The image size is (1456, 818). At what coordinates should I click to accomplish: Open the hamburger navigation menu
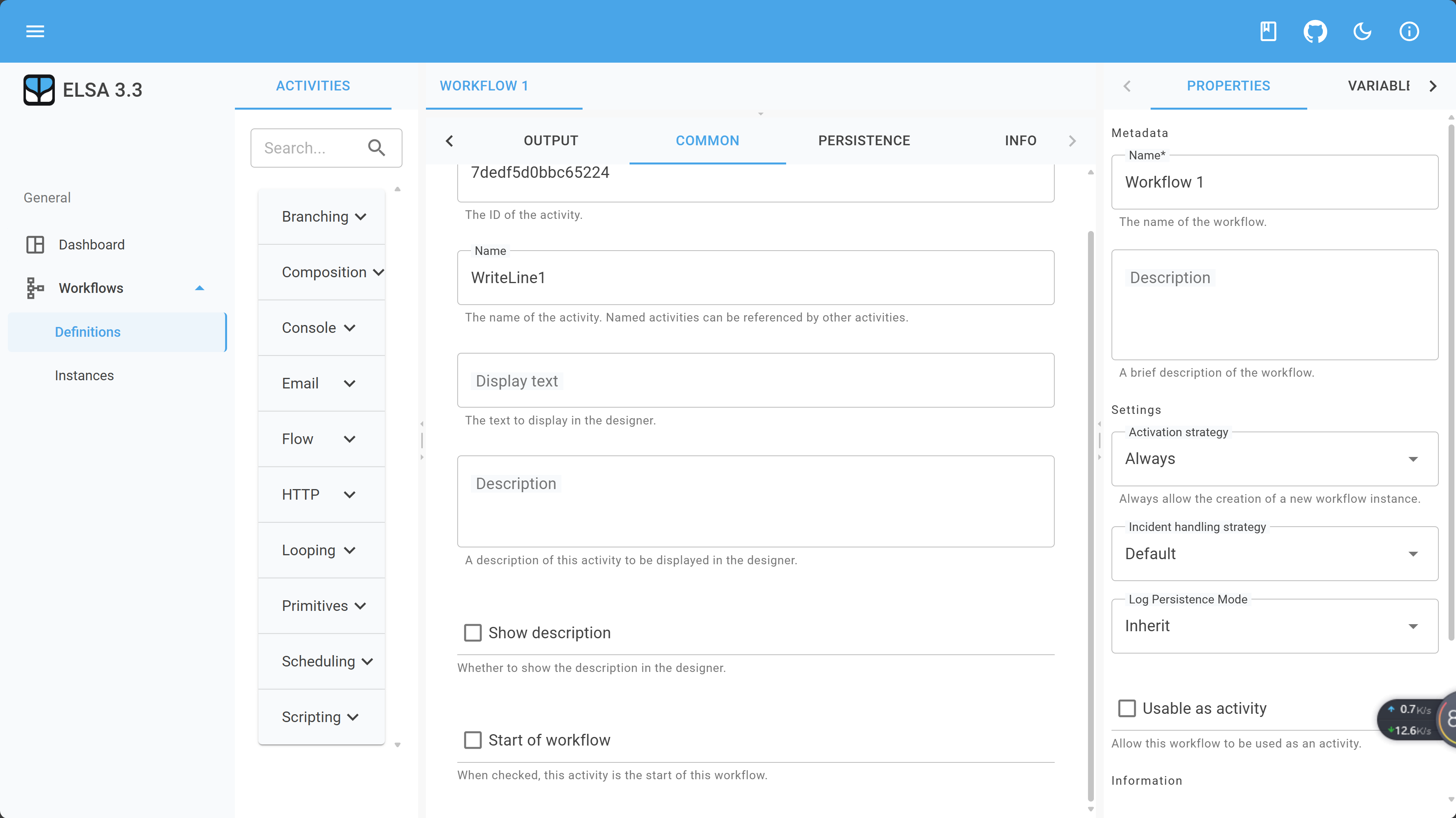pyautogui.click(x=35, y=31)
